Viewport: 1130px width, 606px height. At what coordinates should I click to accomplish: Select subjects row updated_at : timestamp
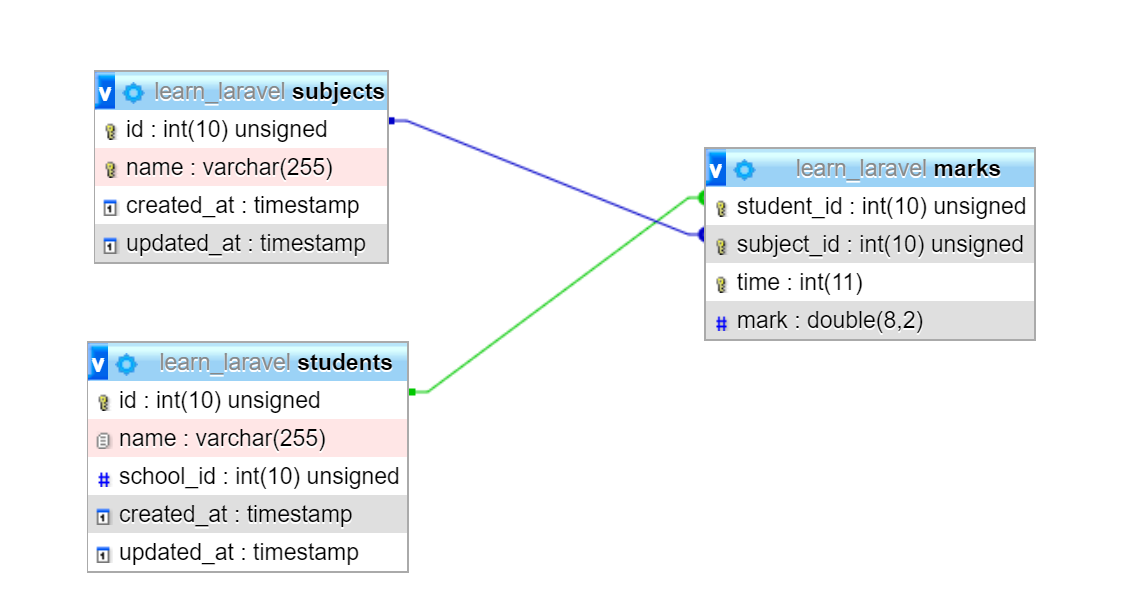coord(241,244)
